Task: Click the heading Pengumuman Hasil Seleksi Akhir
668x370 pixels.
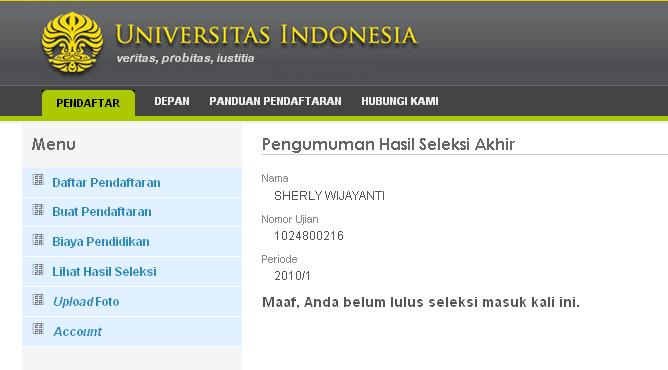Action: point(388,144)
